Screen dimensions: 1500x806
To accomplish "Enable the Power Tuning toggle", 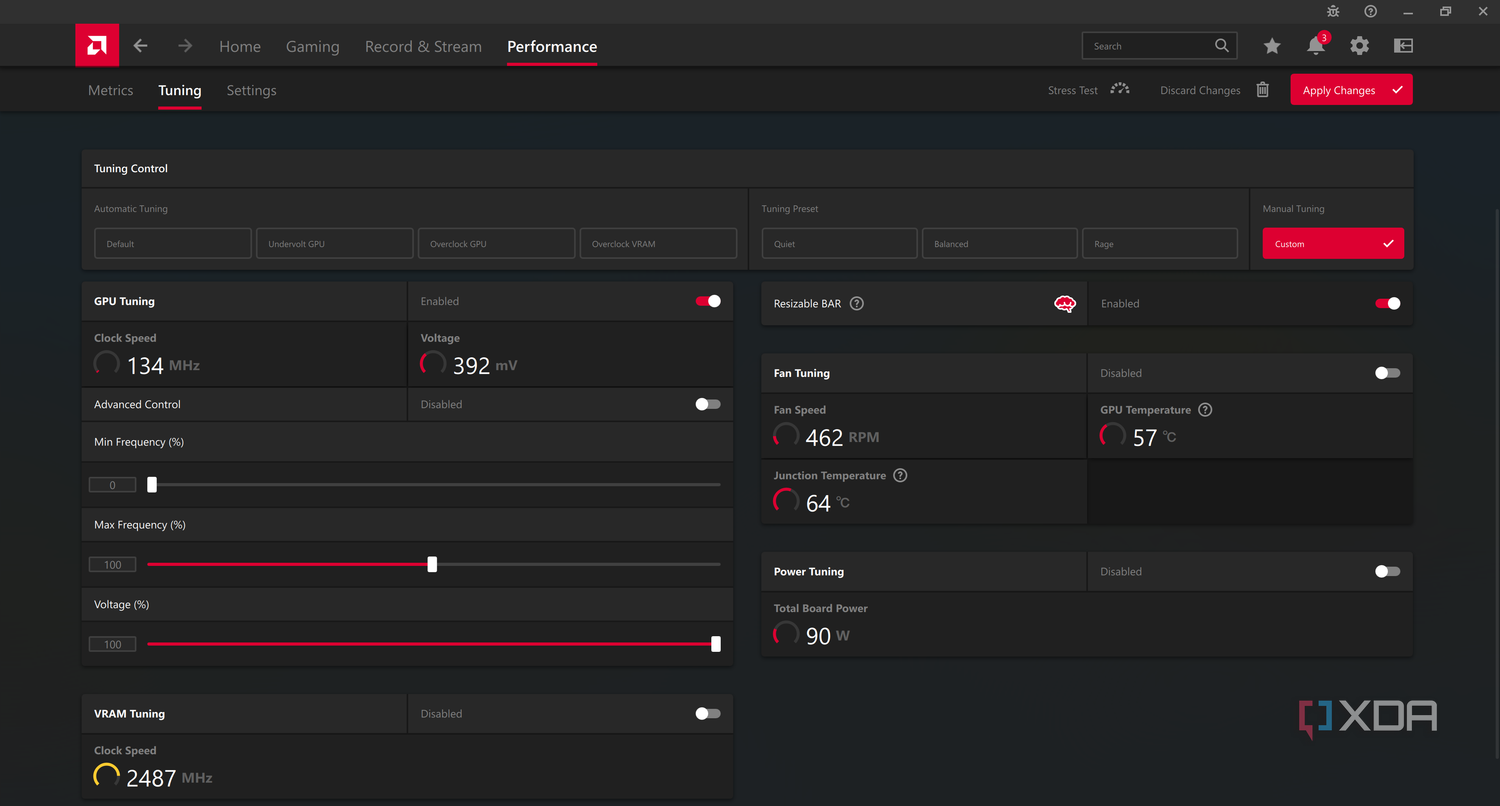I will pyautogui.click(x=1388, y=572).
